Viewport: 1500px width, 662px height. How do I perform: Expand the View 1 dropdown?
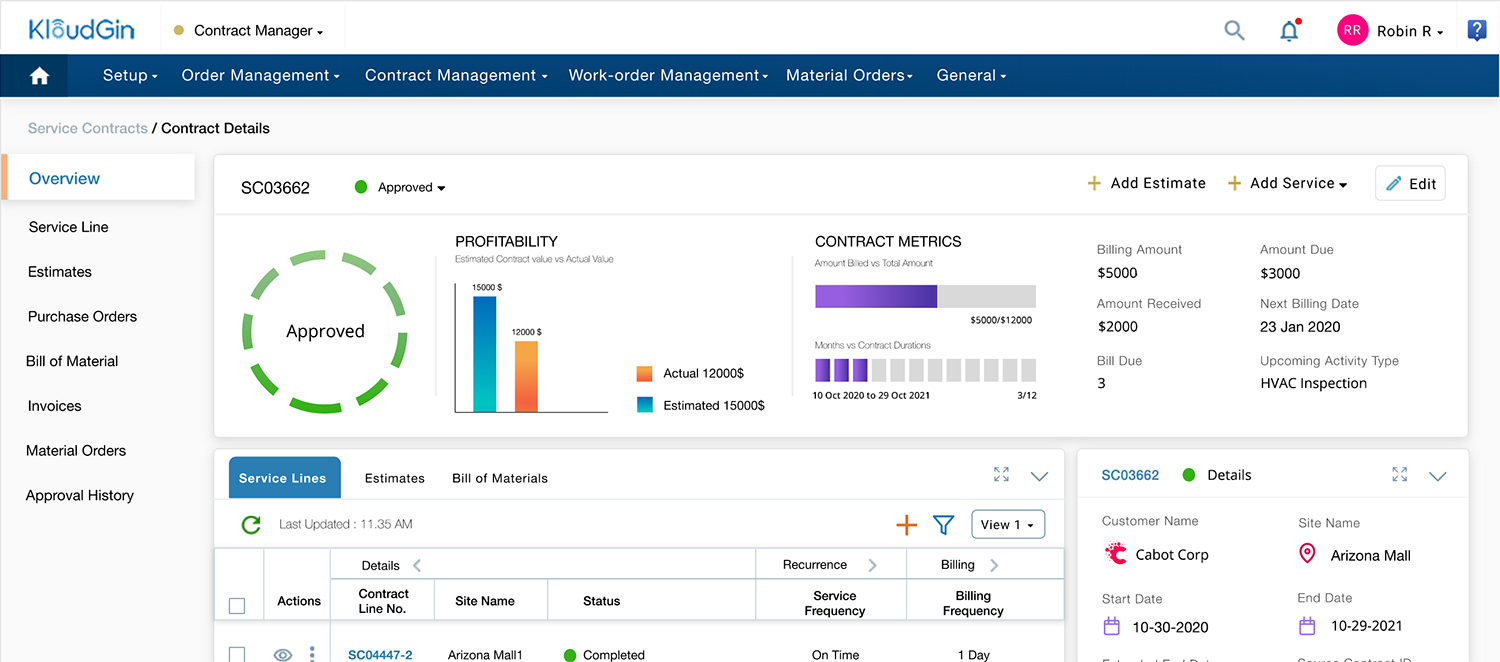(1007, 525)
